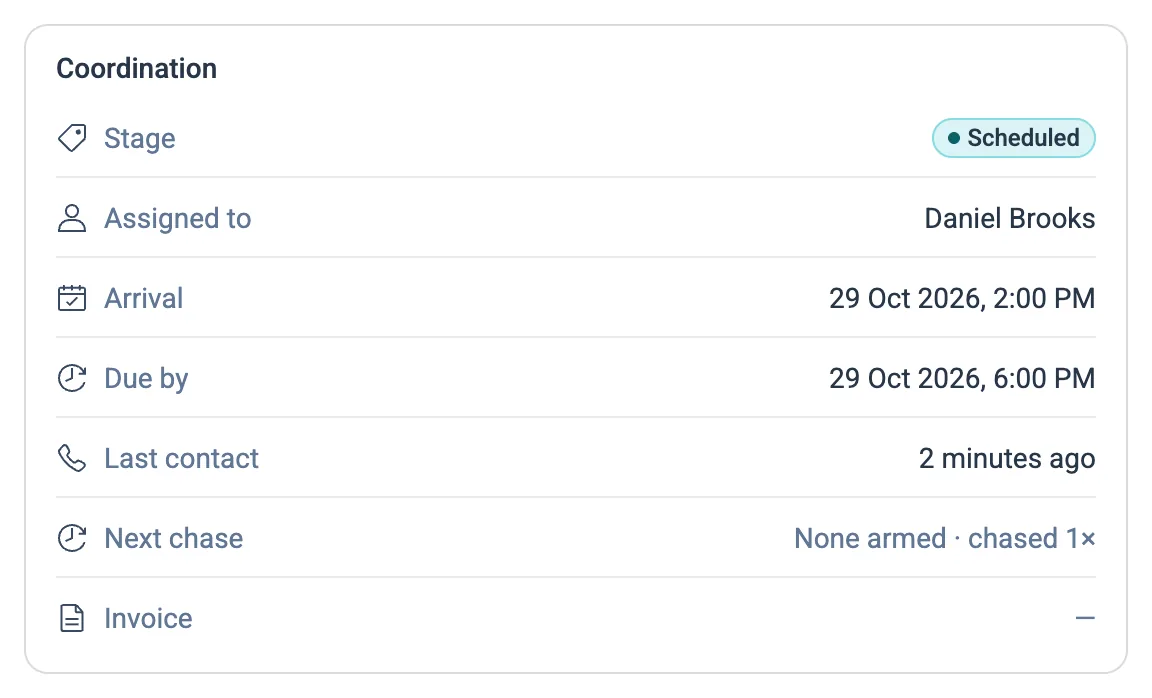Select the Assigned to label
Image resolution: width=1152 pixels, height=698 pixels.
point(178,218)
